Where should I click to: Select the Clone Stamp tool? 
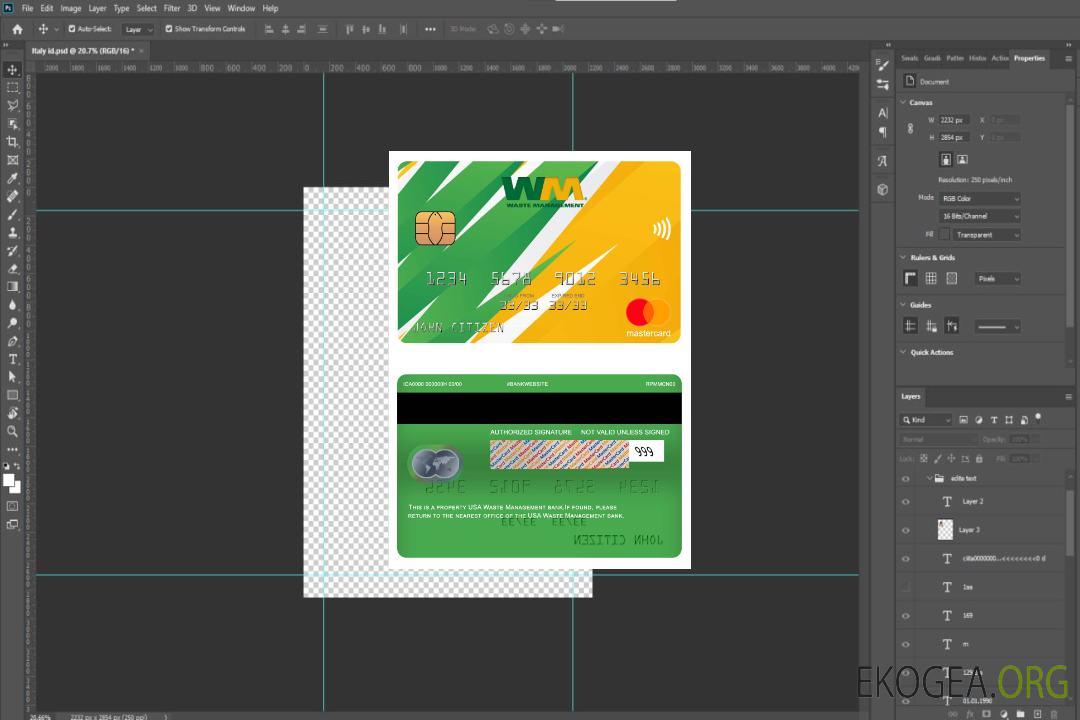[12, 232]
